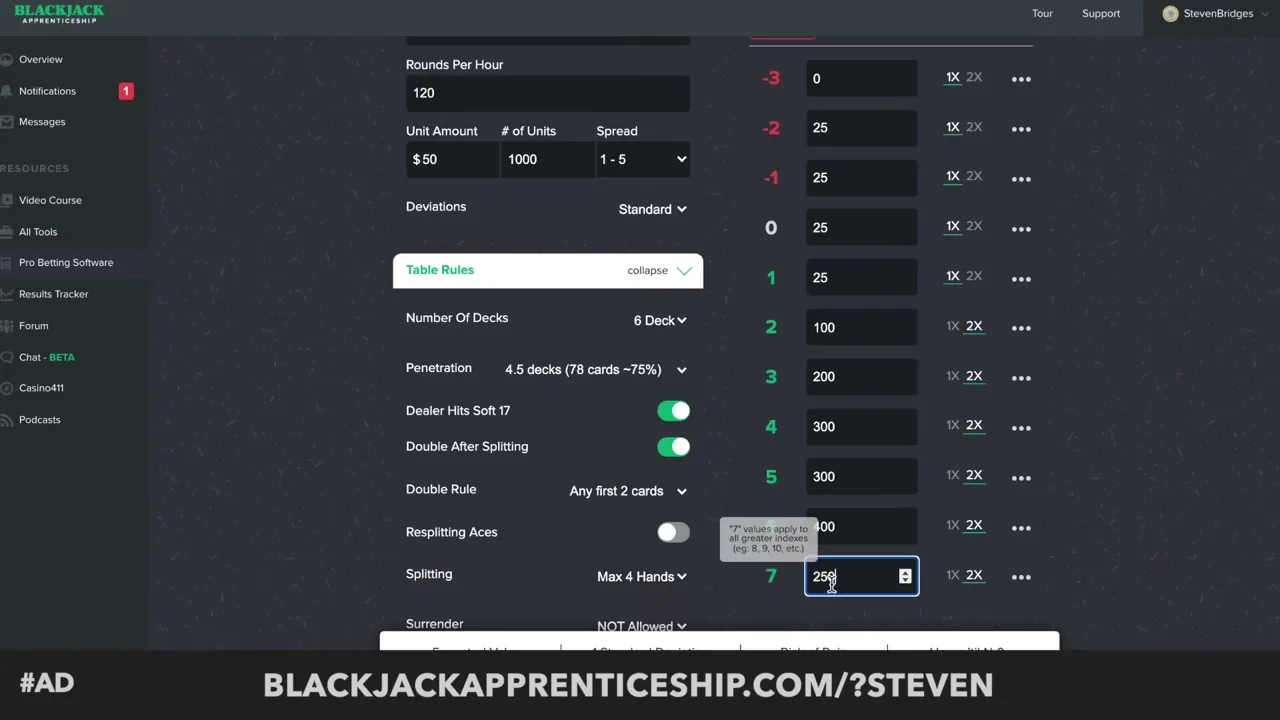Click the bet field for count -3
Image resolution: width=1280 pixels, height=720 pixels.
tap(861, 79)
